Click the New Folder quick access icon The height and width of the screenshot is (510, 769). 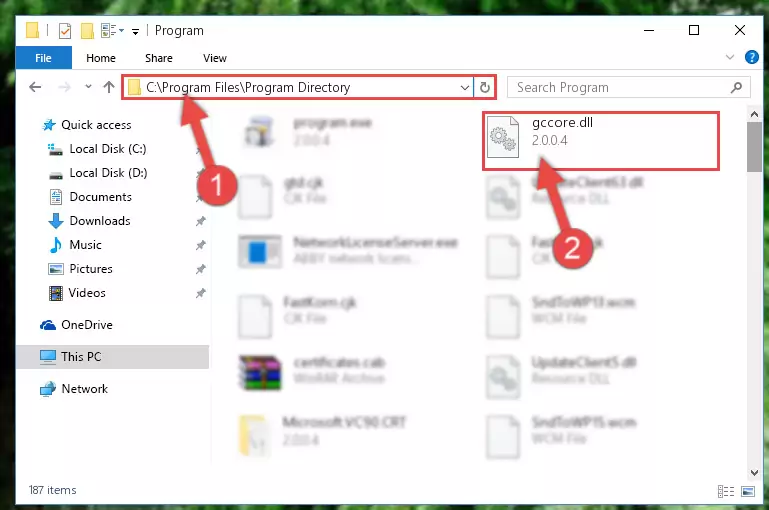(87, 31)
